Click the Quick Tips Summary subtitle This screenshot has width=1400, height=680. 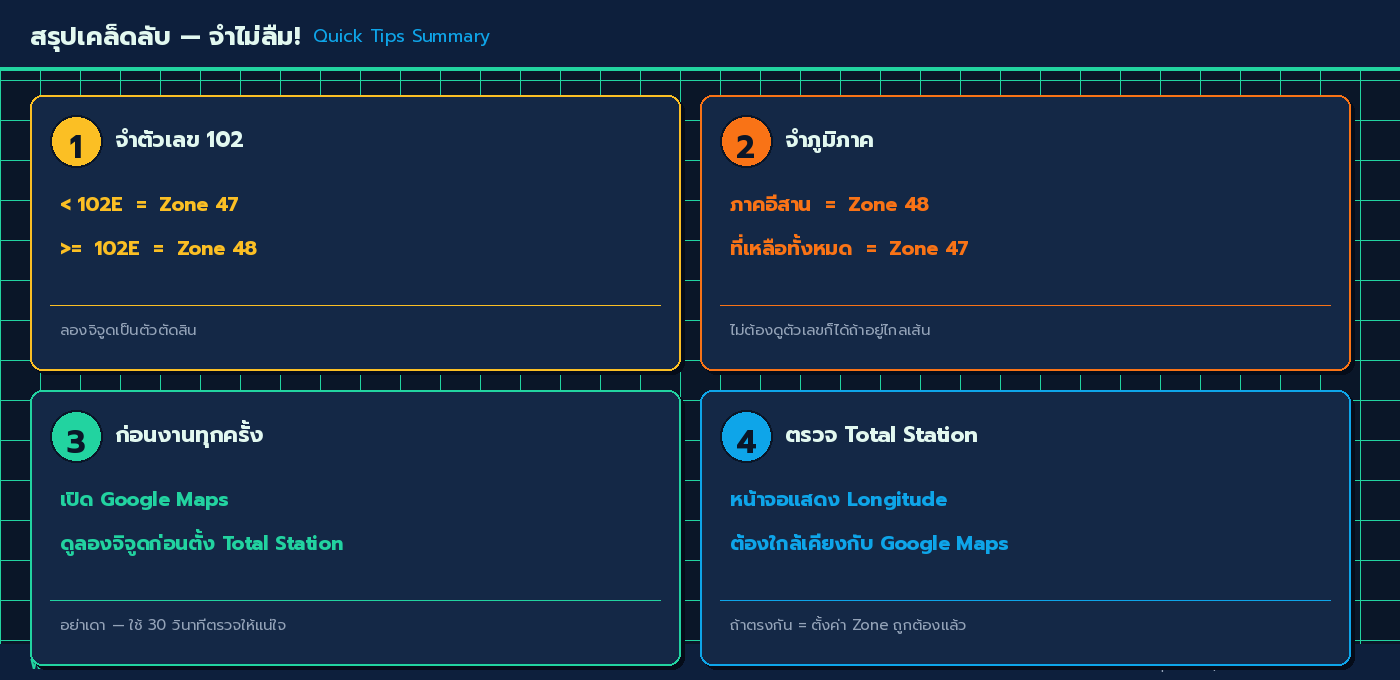pos(401,36)
